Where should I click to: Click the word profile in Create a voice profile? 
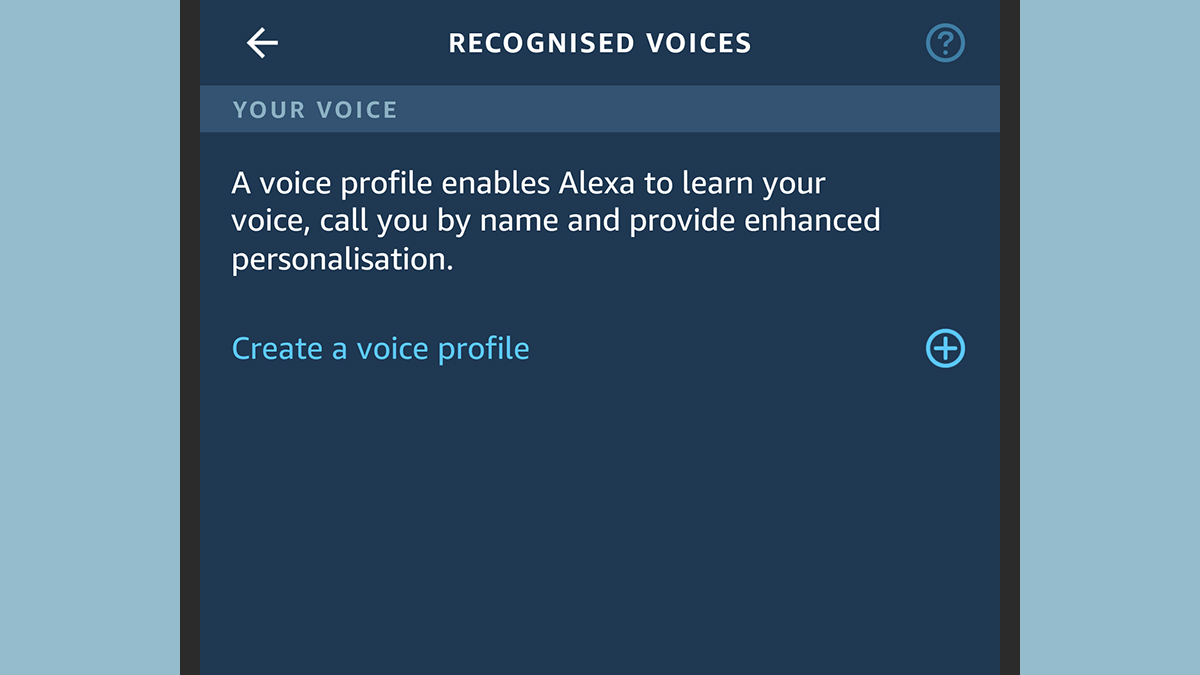(x=476, y=348)
